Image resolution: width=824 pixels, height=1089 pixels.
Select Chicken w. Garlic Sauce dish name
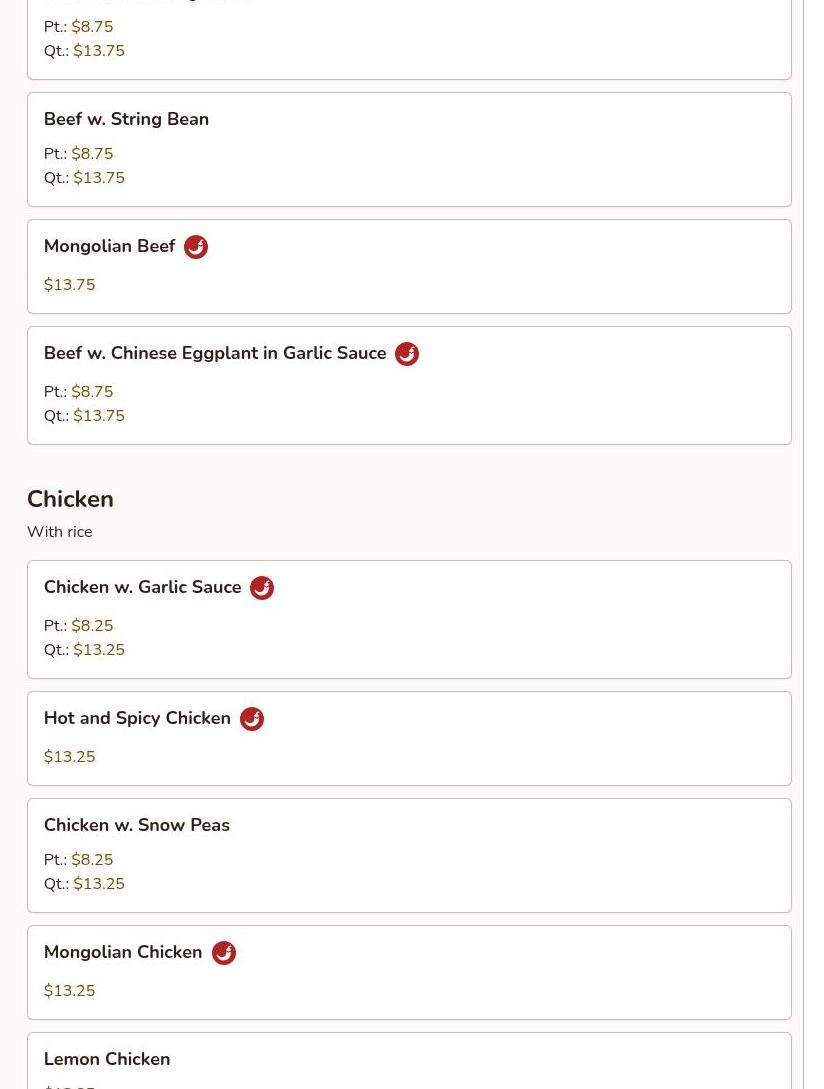pyautogui.click(x=142, y=587)
